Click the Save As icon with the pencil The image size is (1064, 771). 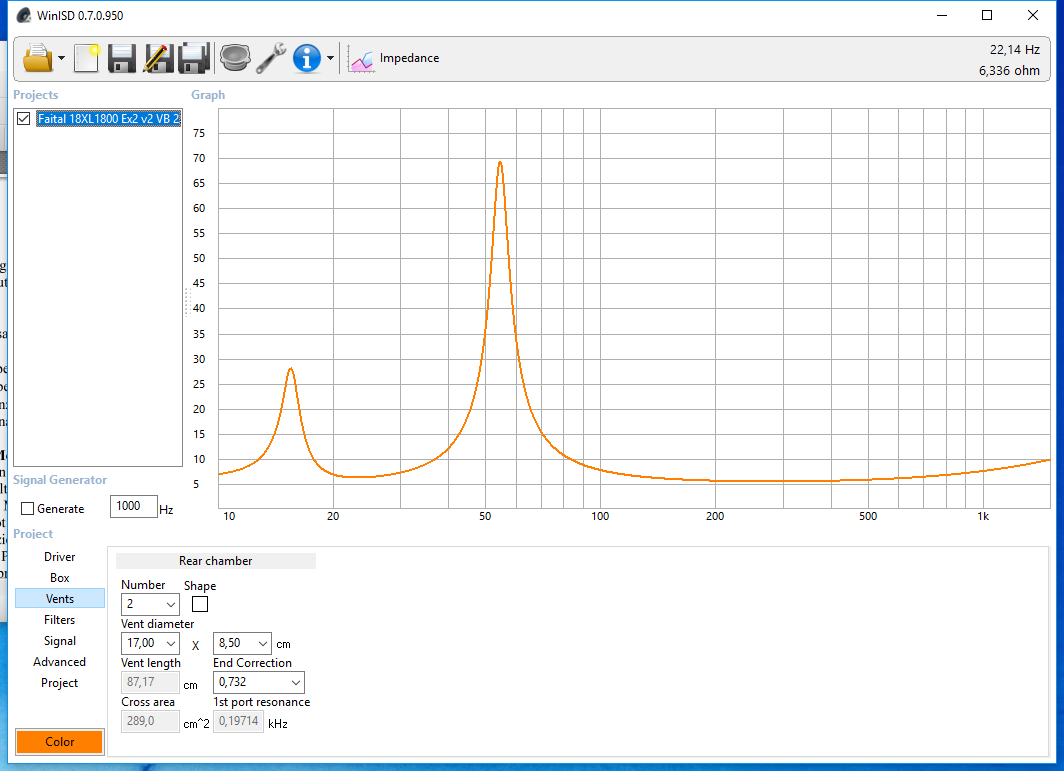(x=157, y=58)
